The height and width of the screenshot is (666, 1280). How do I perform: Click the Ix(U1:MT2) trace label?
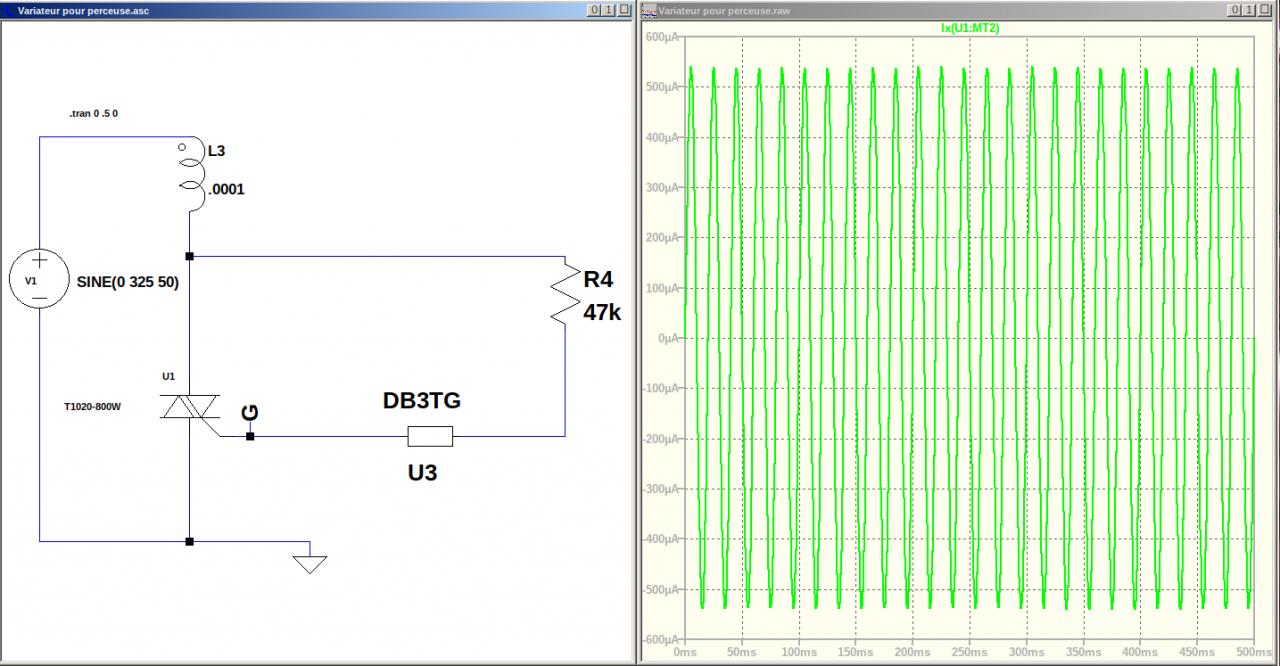coord(970,29)
